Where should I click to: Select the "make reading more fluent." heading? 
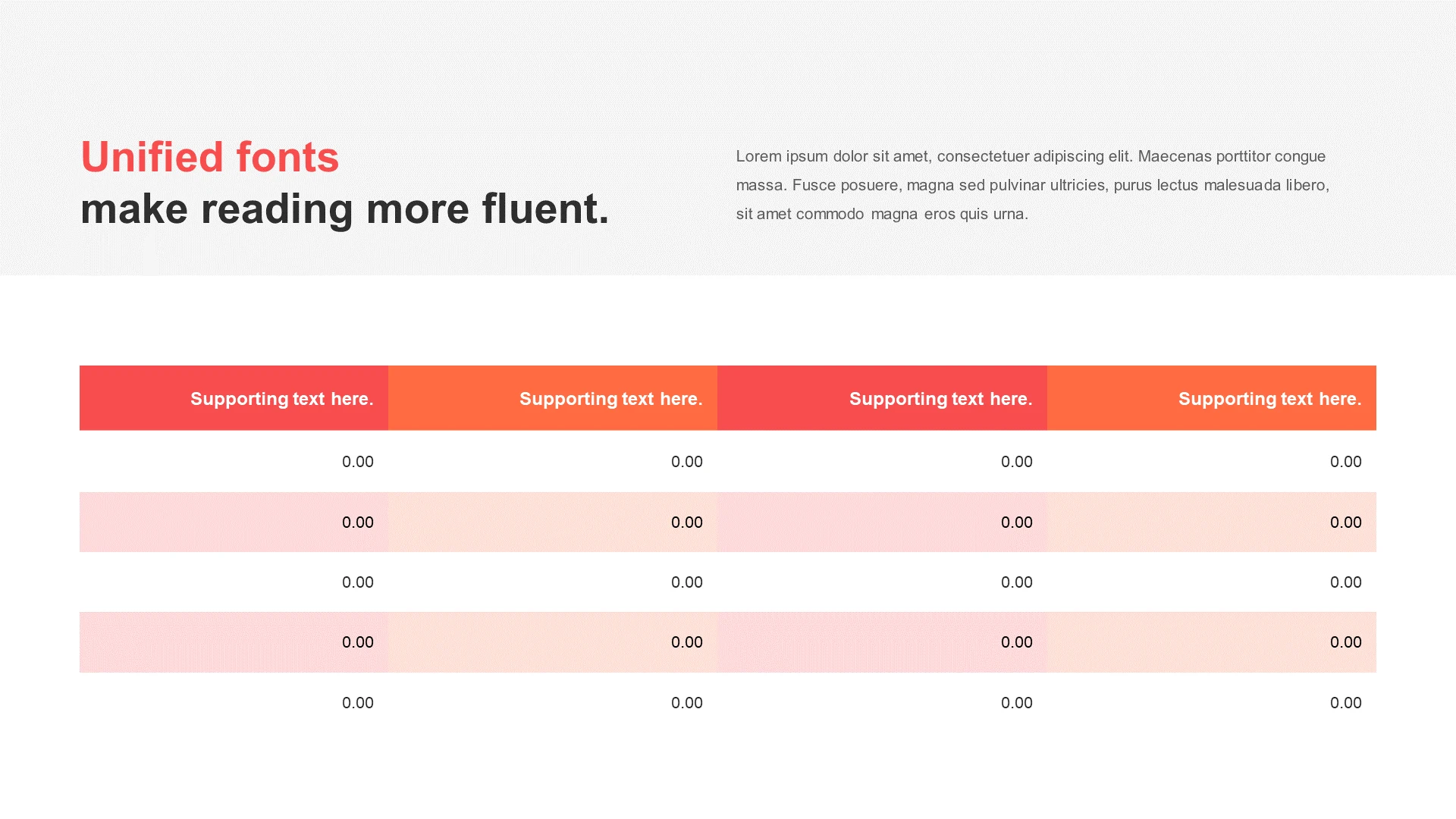click(x=344, y=209)
